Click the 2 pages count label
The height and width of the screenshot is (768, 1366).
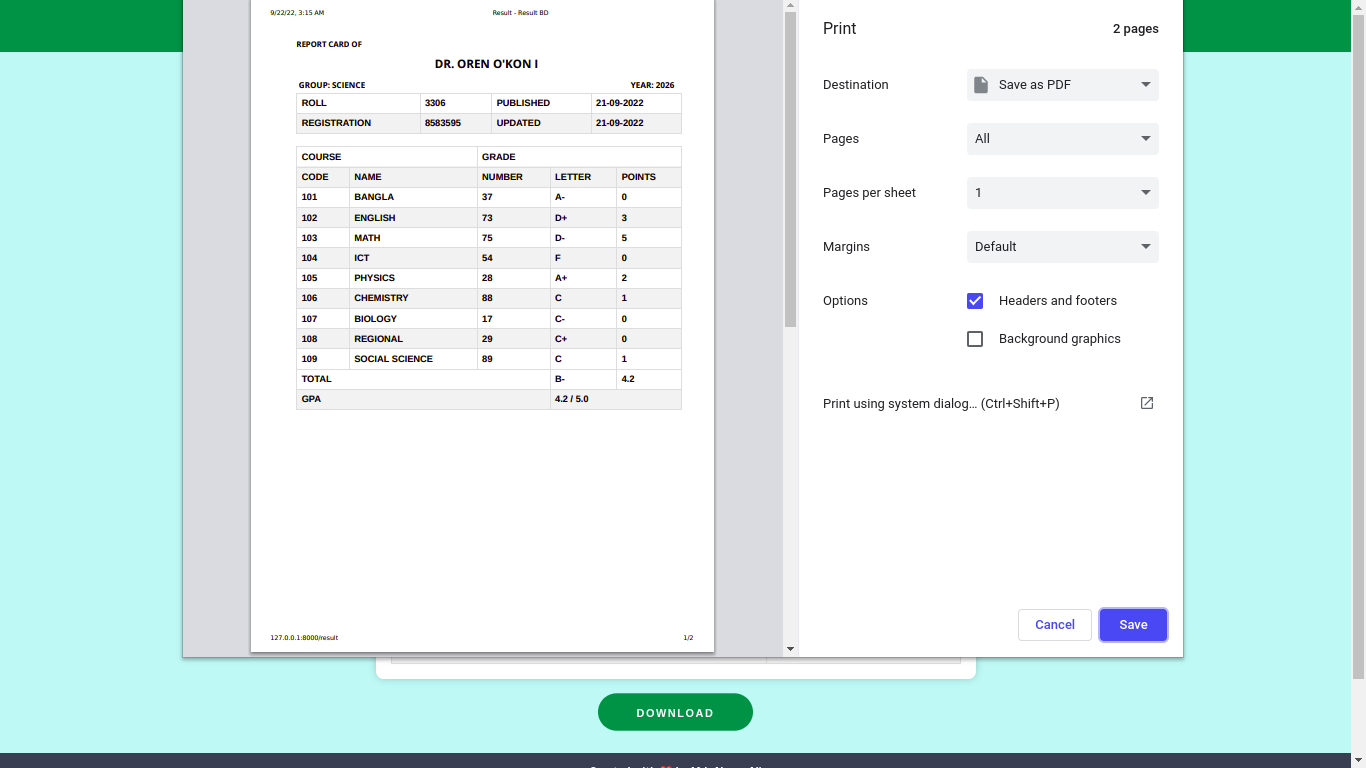(1136, 29)
